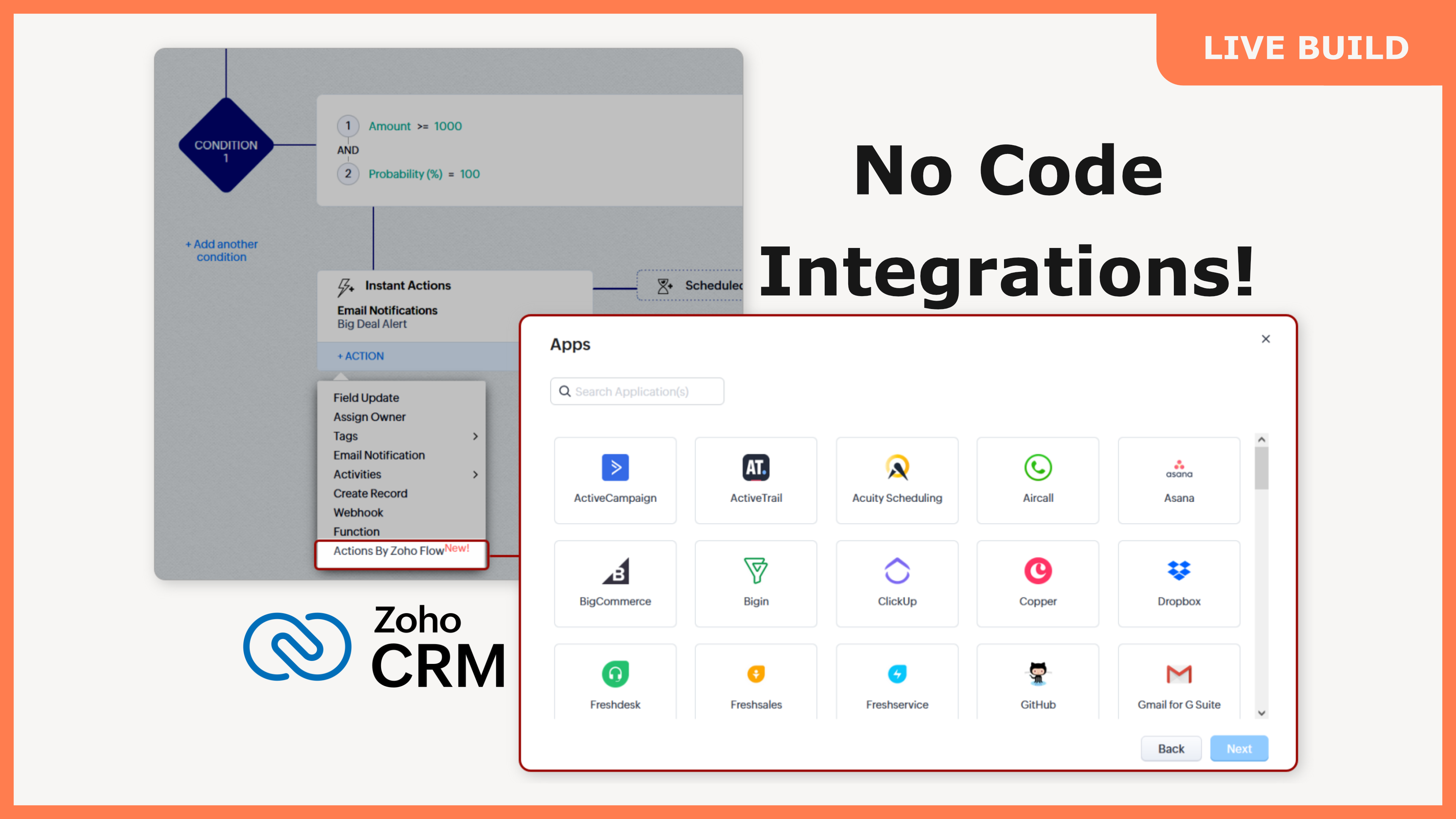This screenshot has height=819, width=1456.
Task: Choose Assign Owner from action menu
Action: pos(369,417)
